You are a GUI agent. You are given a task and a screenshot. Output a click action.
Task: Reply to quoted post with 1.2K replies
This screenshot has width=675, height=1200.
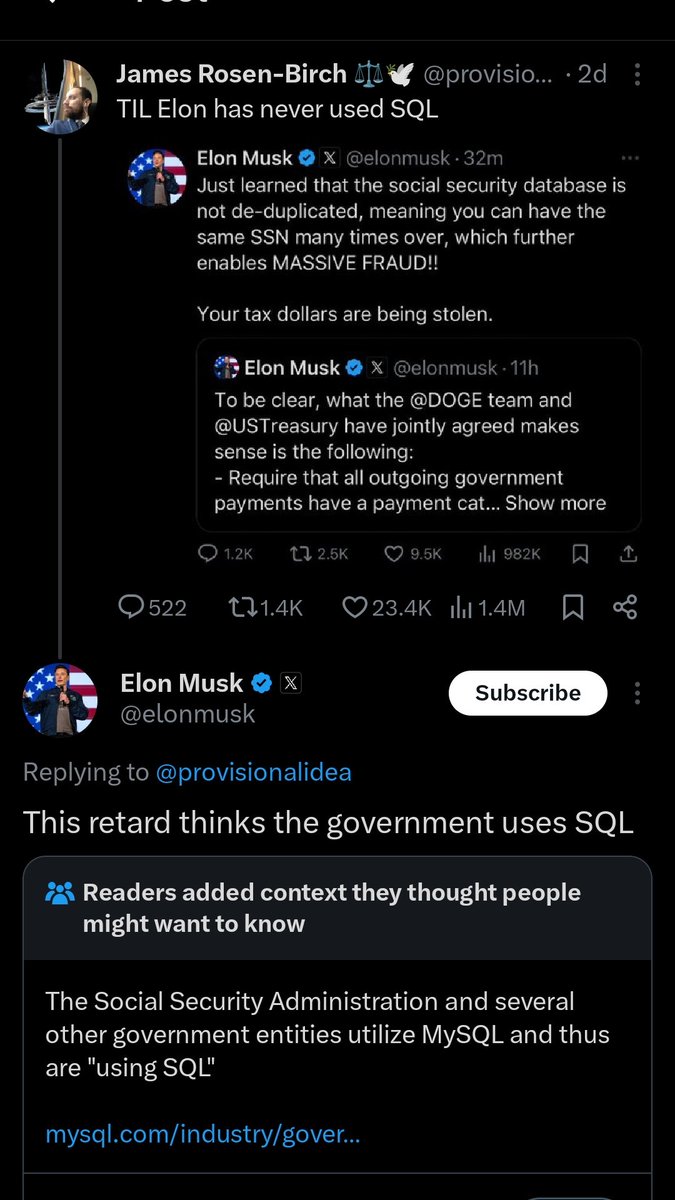coord(208,553)
